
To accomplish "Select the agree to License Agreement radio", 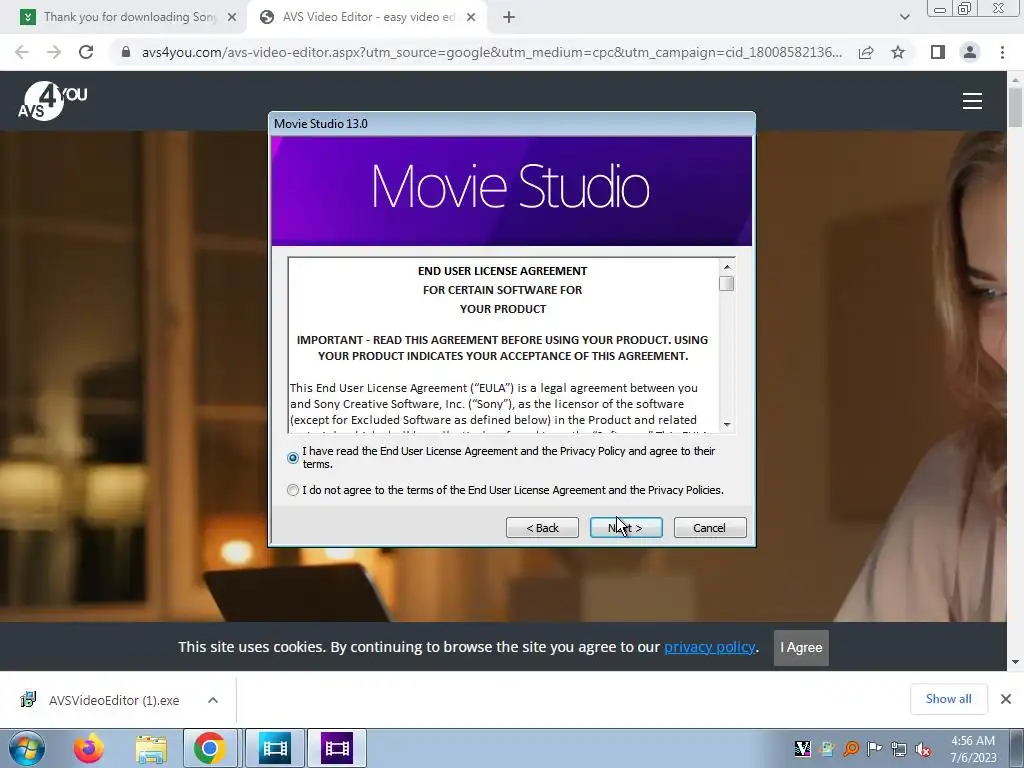I will [293, 458].
